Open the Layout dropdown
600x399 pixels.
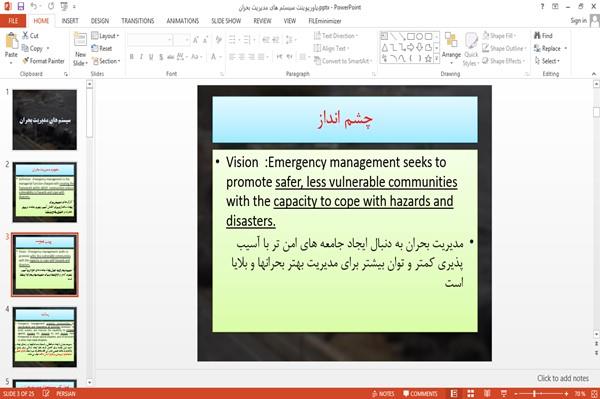click(106, 36)
